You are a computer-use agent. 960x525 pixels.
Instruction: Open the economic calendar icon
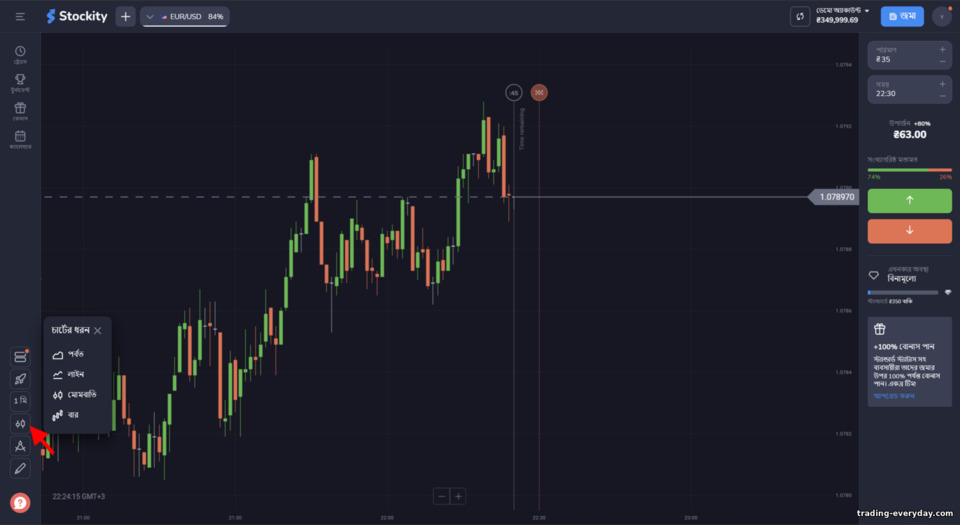[20, 140]
